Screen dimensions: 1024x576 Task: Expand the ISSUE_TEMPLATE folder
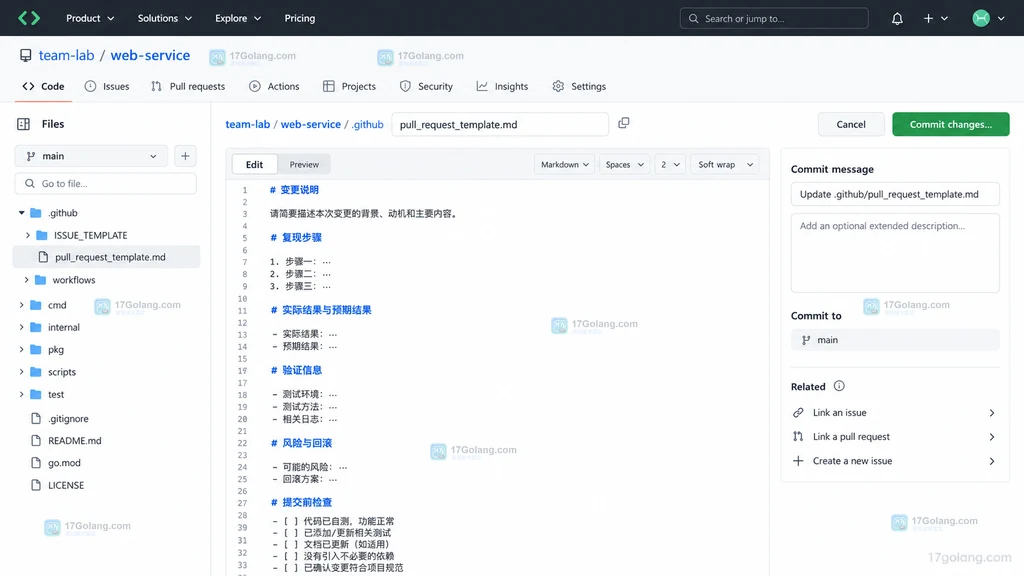27,235
